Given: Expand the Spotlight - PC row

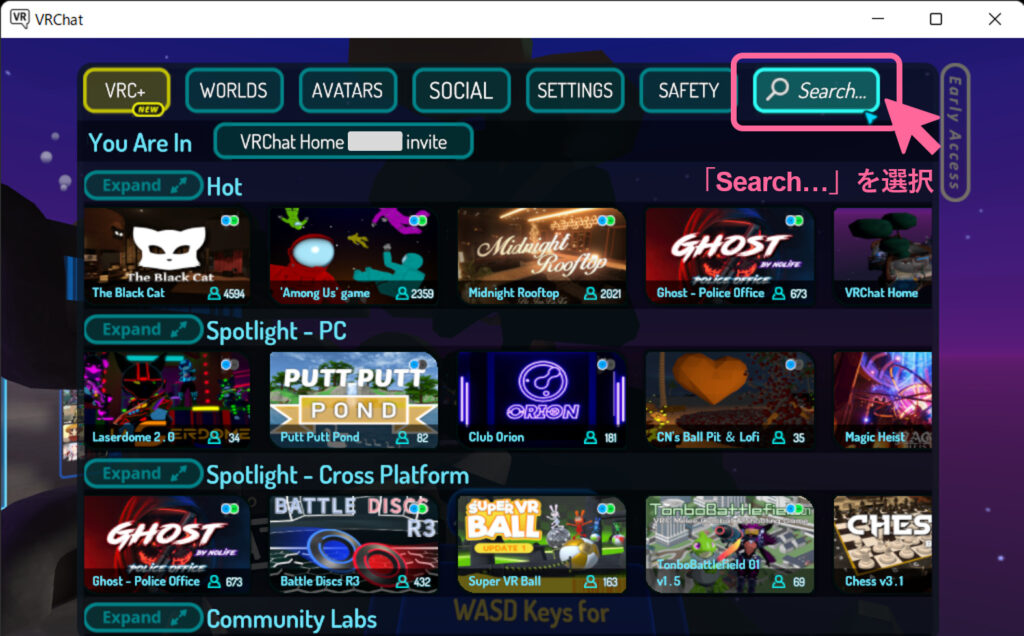Looking at the screenshot, I should (x=143, y=330).
